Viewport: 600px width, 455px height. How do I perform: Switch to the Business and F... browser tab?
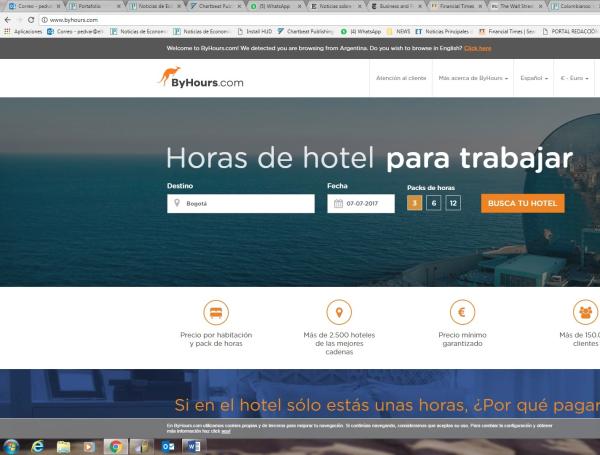tap(396, 6)
